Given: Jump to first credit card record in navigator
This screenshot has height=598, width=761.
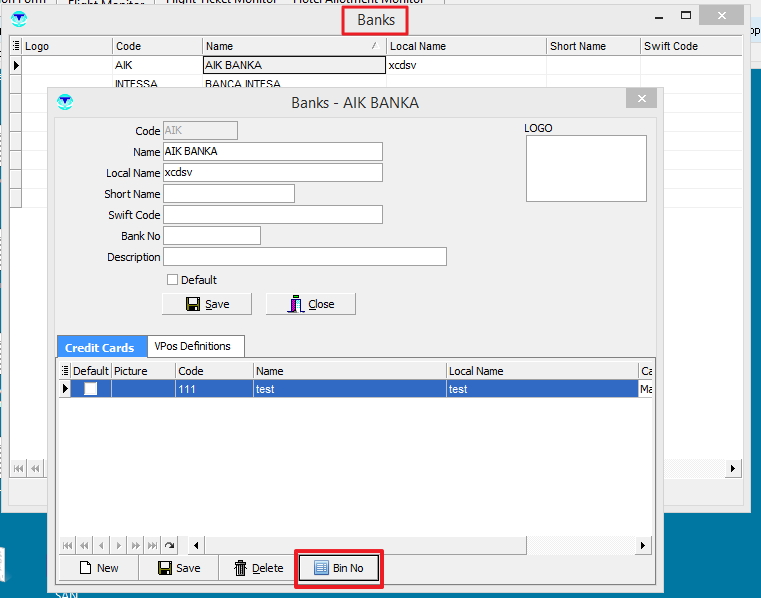Looking at the screenshot, I should tap(68, 545).
